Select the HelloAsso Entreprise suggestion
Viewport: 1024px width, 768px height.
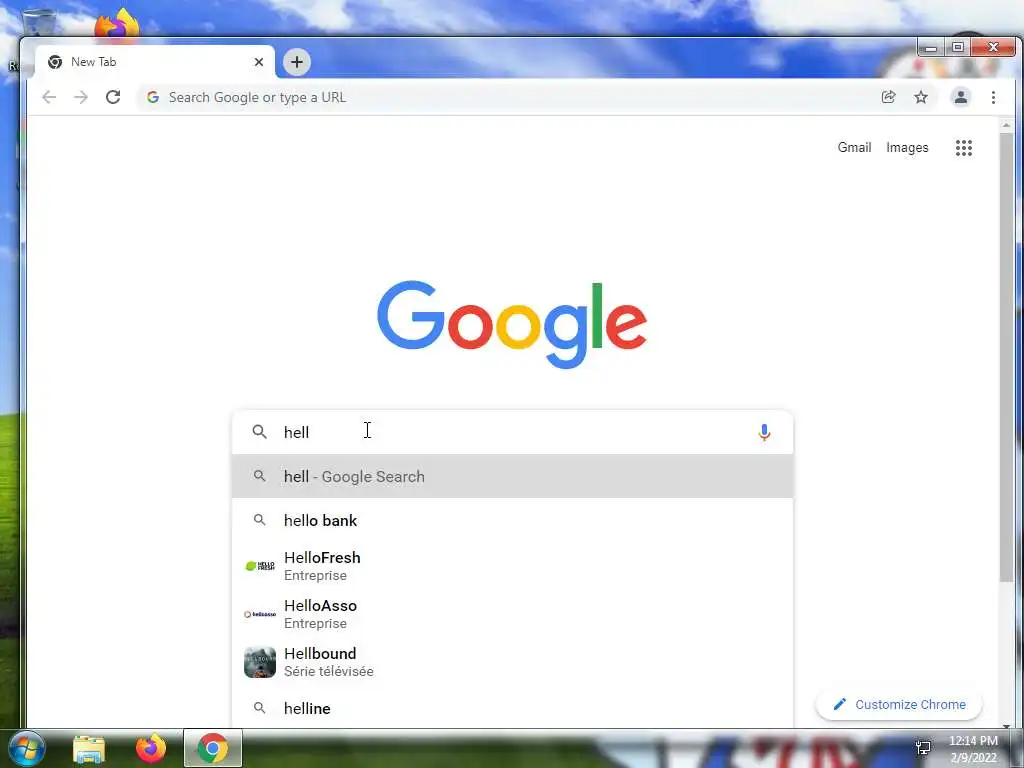pyautogui.click(x=513, y=614)
